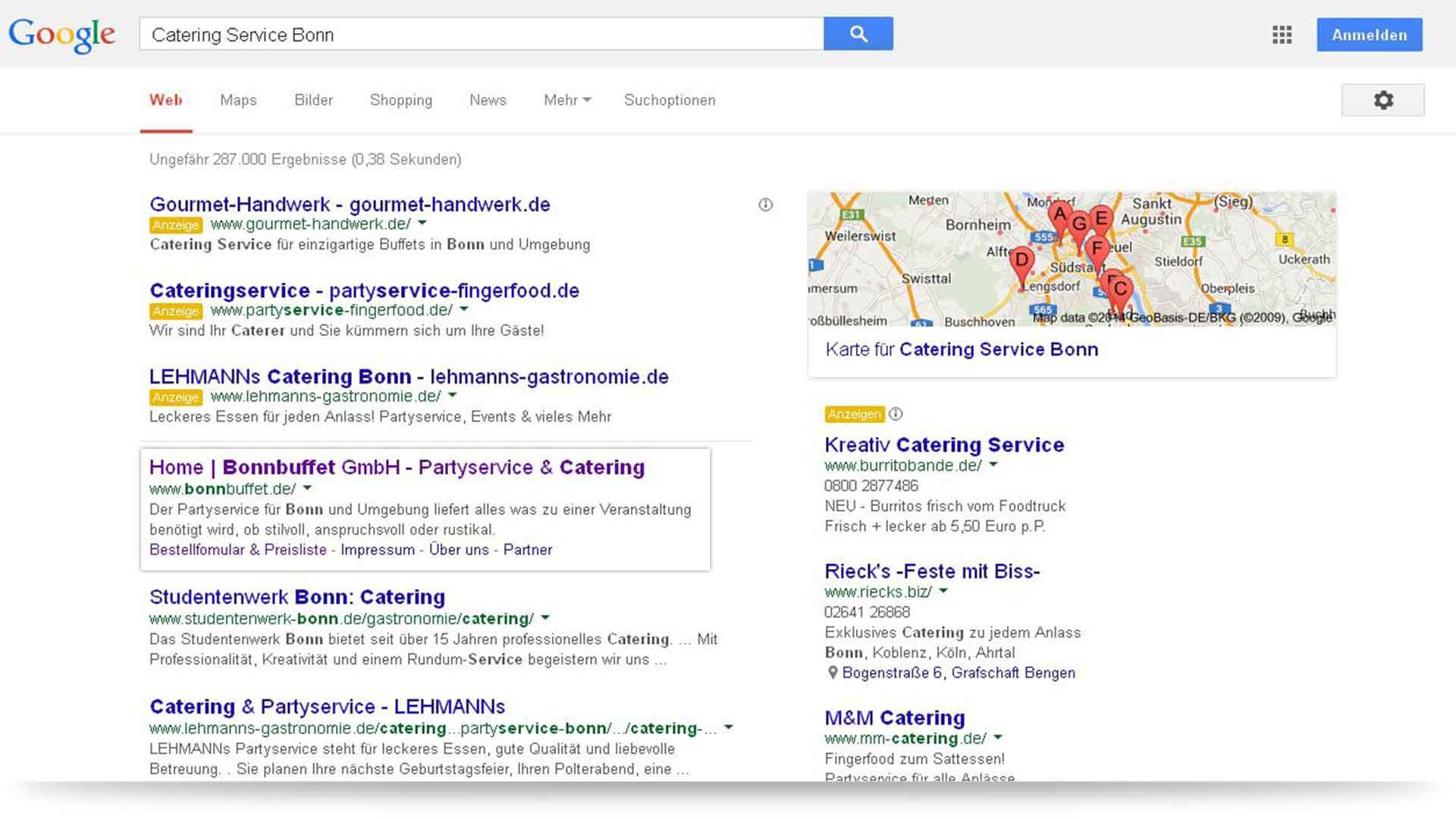Image resolution: width=1456 pixels, height=819 pixels.
Task: Open Home Bonnbuffet GmbH result title
Action: coord(397,468)
